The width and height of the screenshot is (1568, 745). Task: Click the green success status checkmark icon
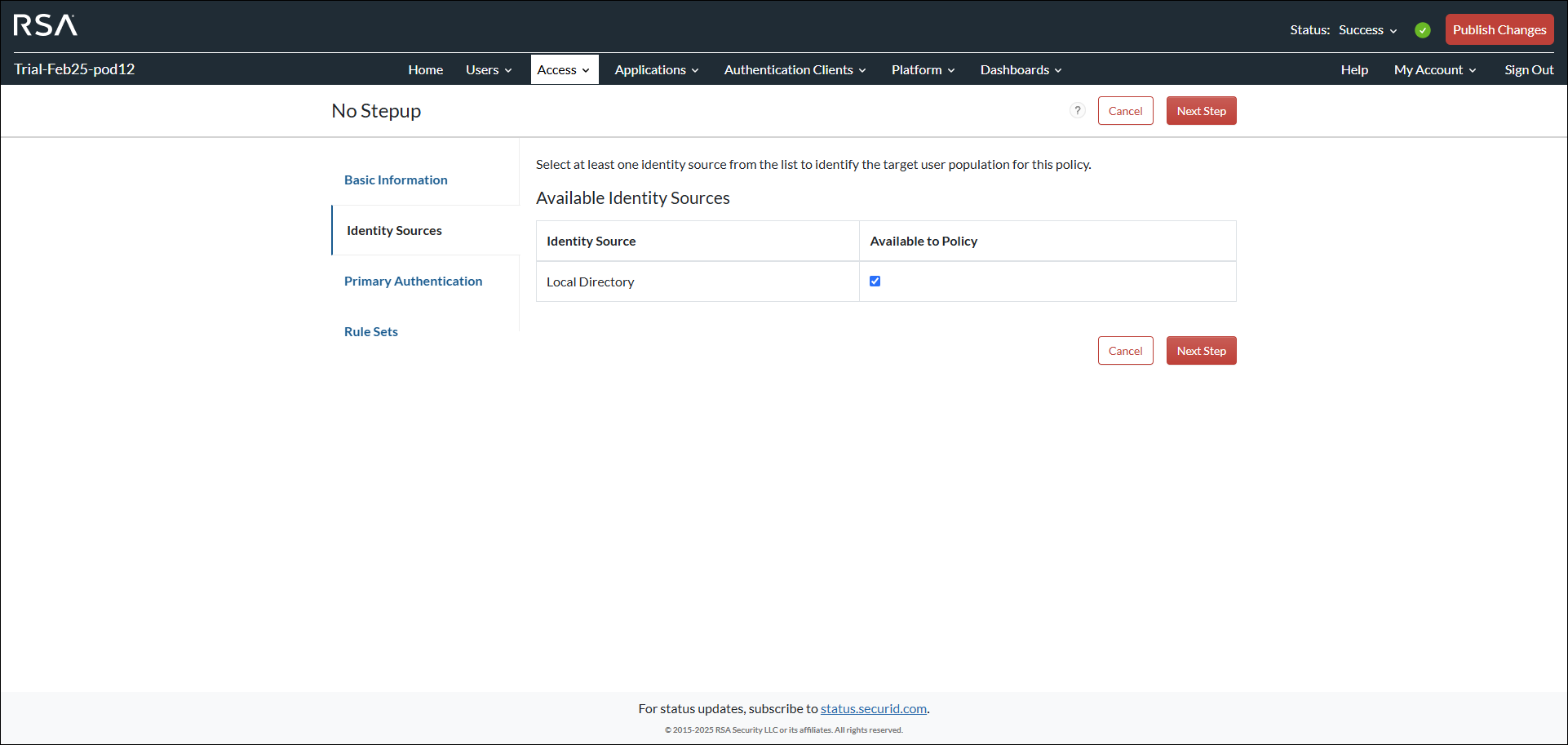1422,29
